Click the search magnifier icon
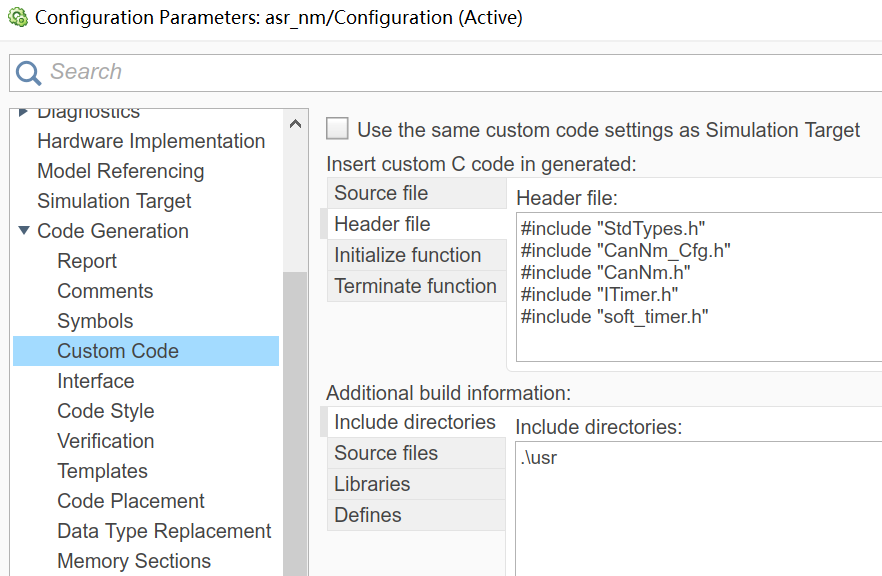The height and width of the screenshot is (576, 882). (x=28, y=73)
